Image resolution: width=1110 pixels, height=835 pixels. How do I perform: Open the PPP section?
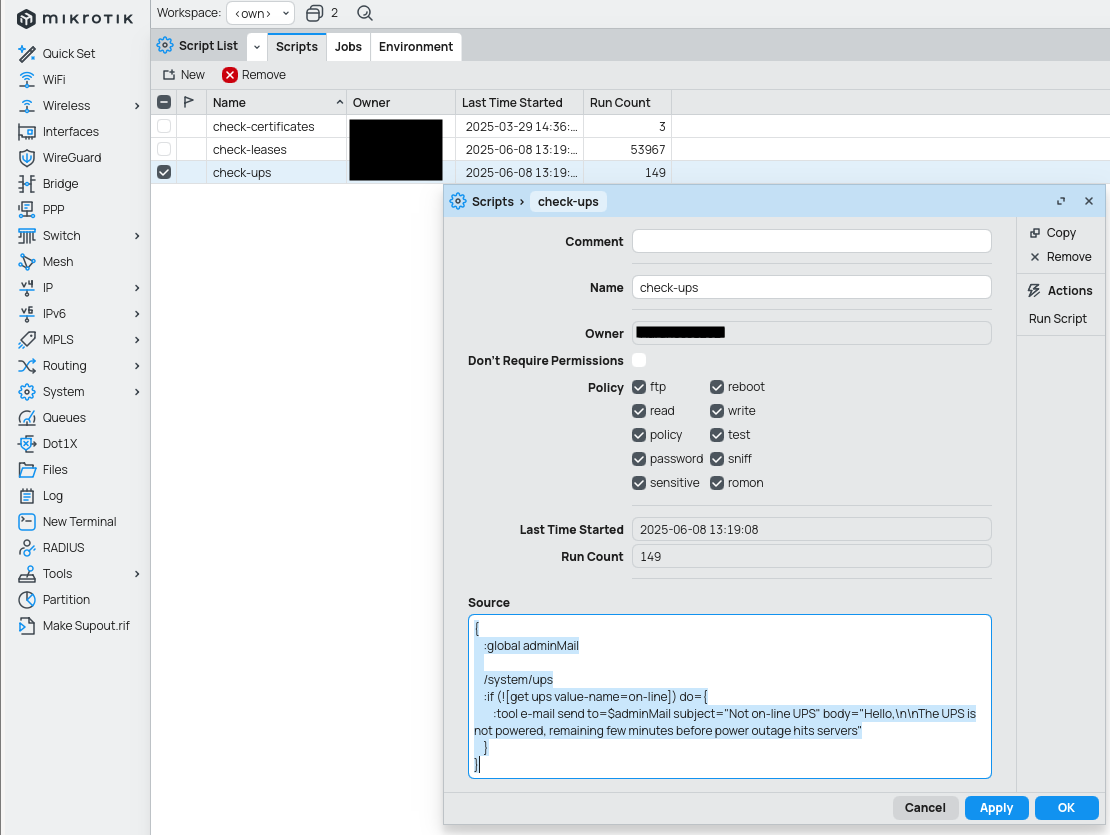[42, 209]
